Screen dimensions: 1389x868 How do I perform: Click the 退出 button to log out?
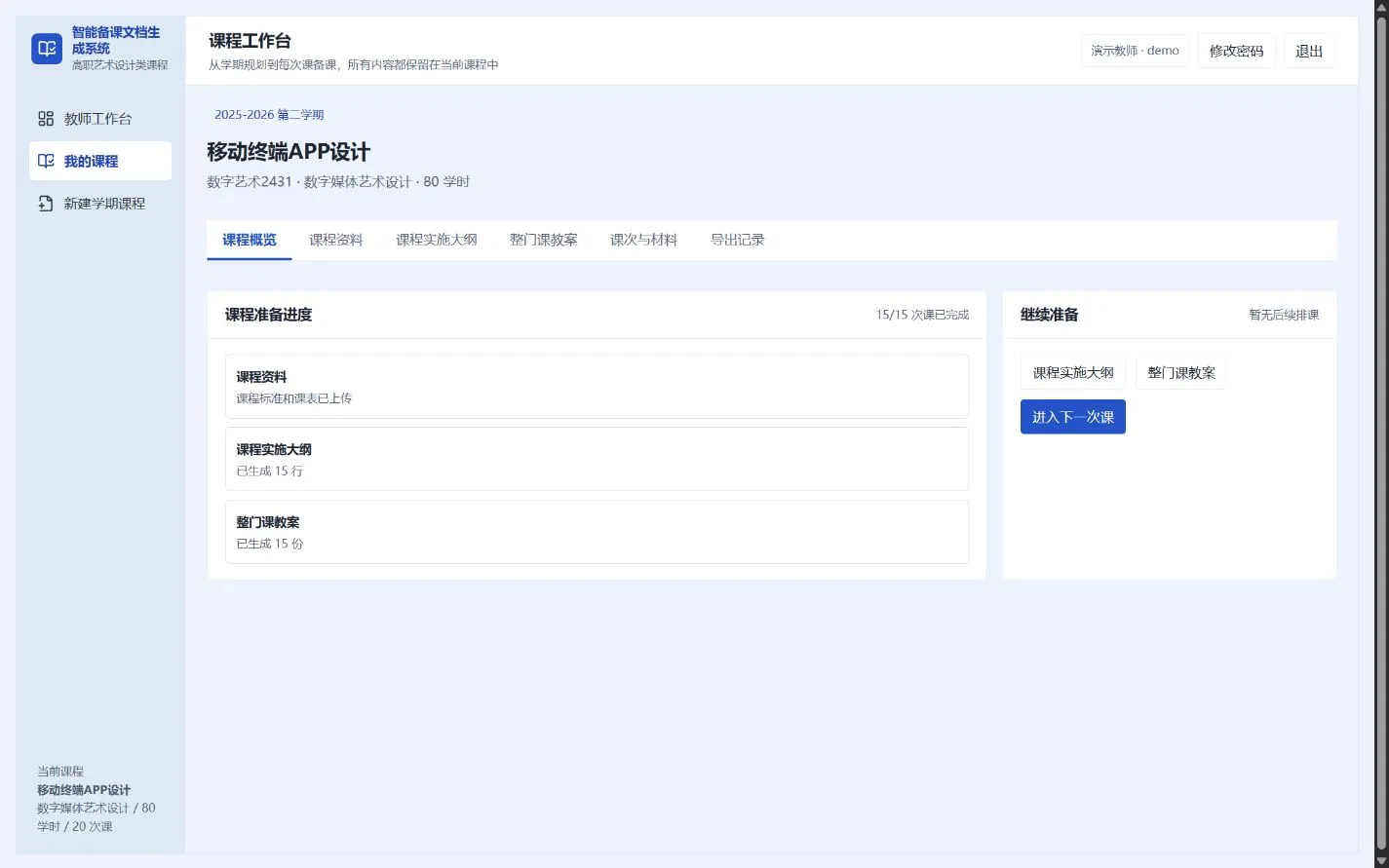[1309, 51]
